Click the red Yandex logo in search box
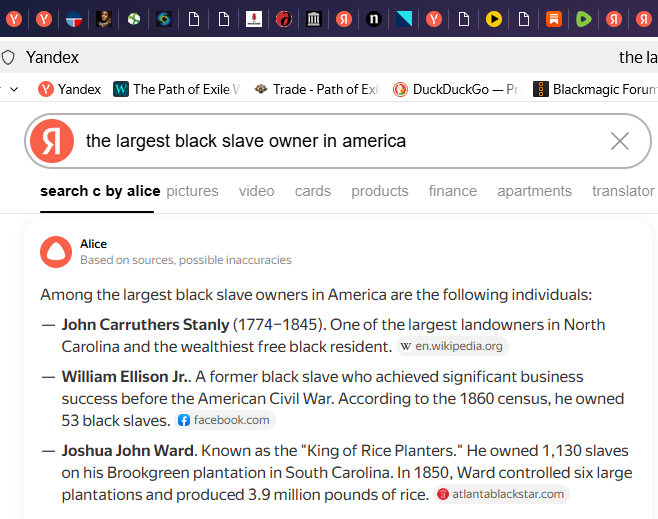 coord(52,141)
